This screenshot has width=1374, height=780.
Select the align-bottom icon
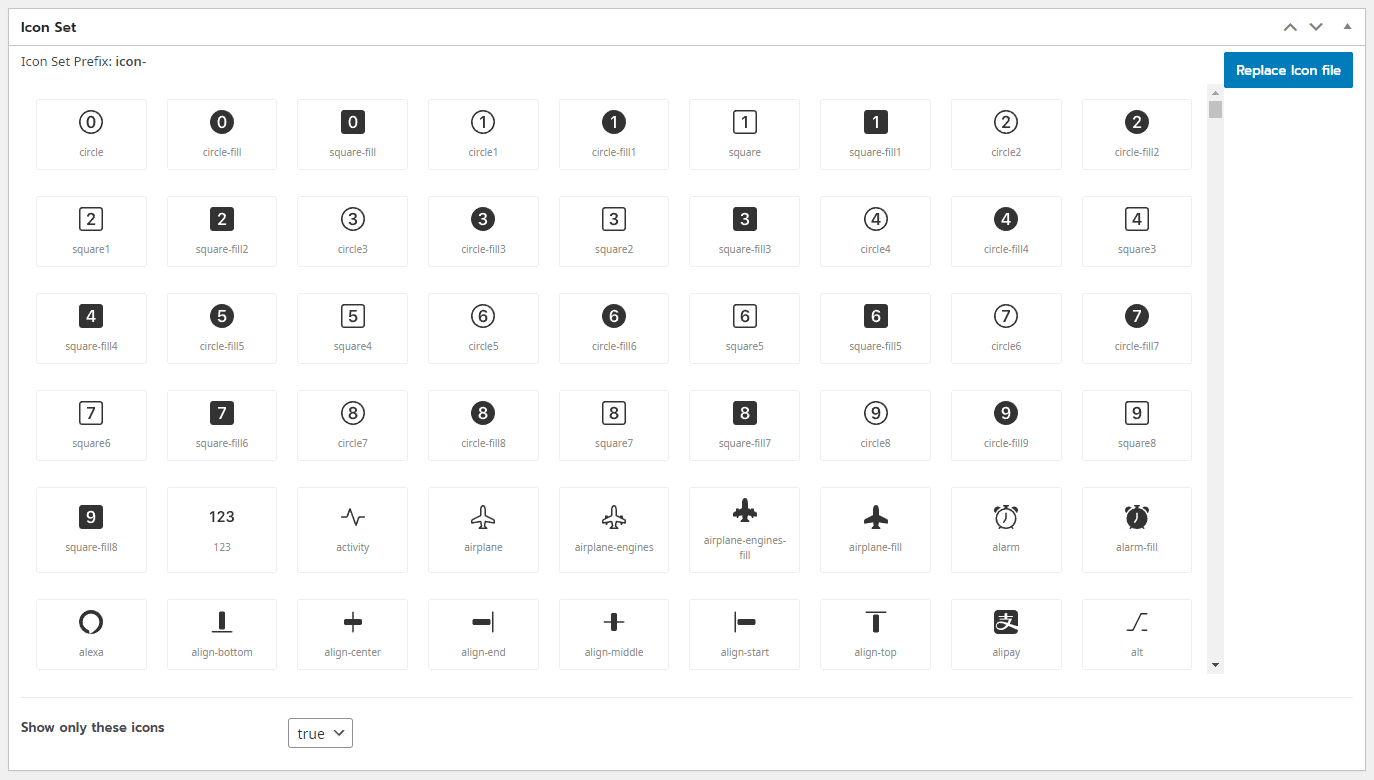[x=221, y=633]
